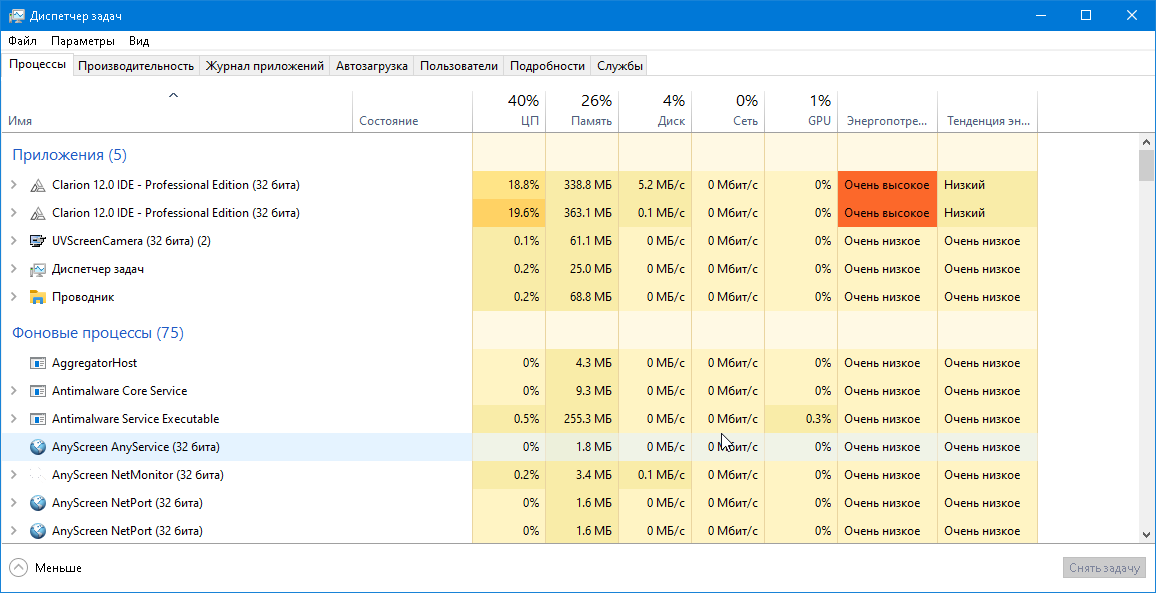The image size is (1156, 593).
Task: Expand the Проводник process group
Action: (x=13, y=297)
